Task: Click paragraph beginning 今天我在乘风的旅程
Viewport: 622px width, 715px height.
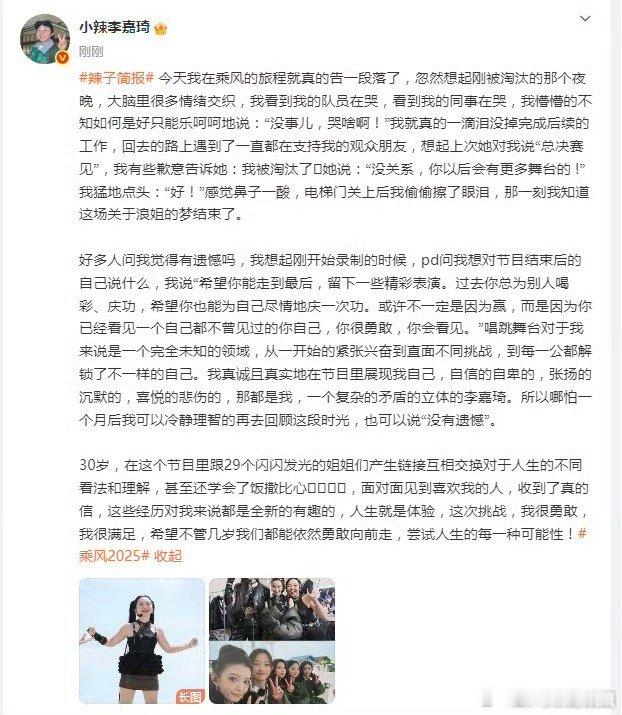Action: coord(335,146)
